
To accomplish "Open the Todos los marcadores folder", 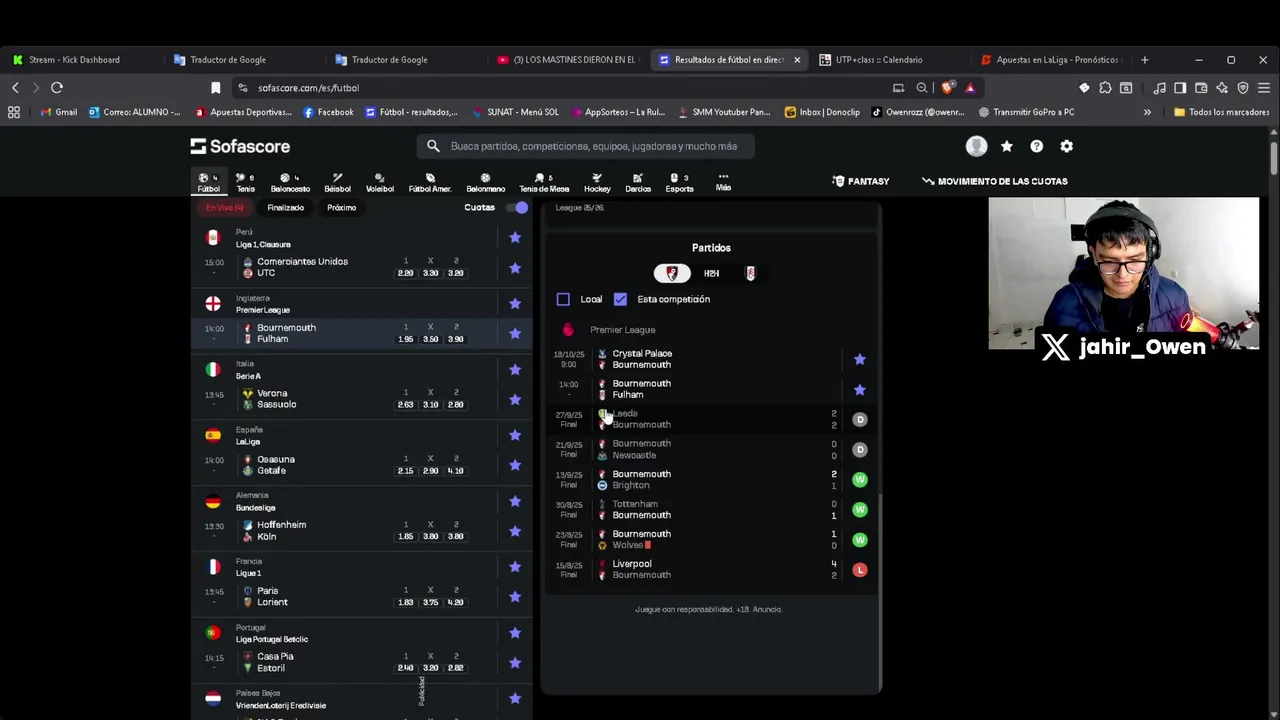I will click(1221, 112).
